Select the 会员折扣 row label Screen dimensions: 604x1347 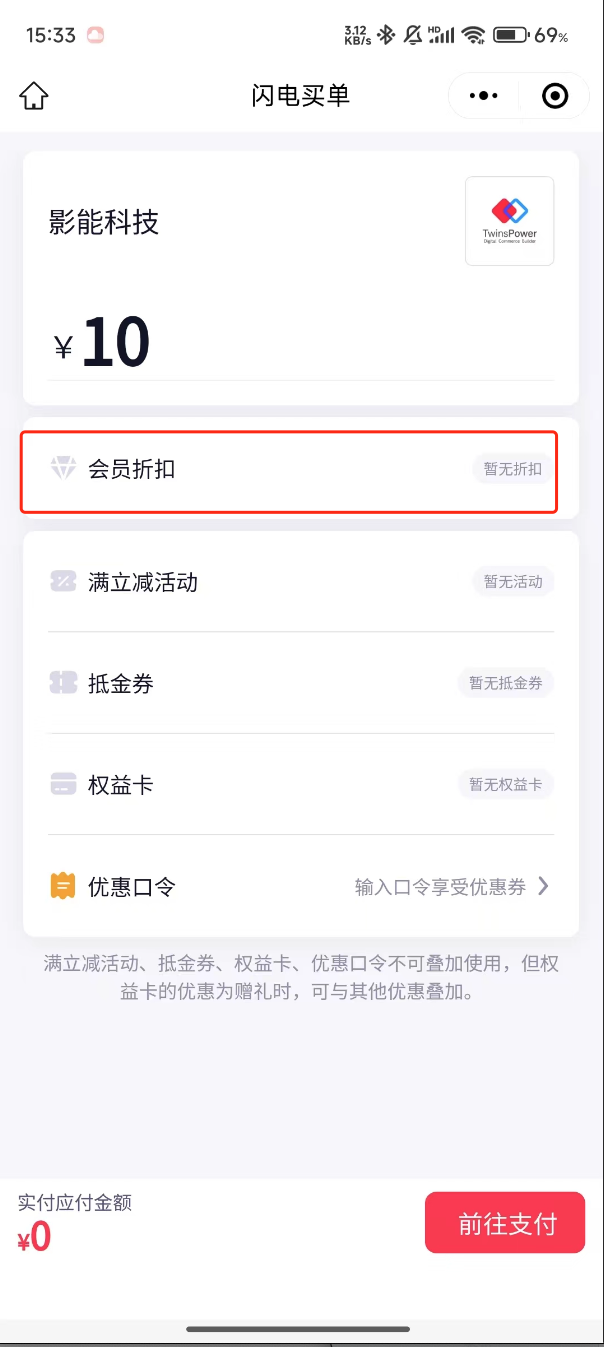[x=132, y=468]
